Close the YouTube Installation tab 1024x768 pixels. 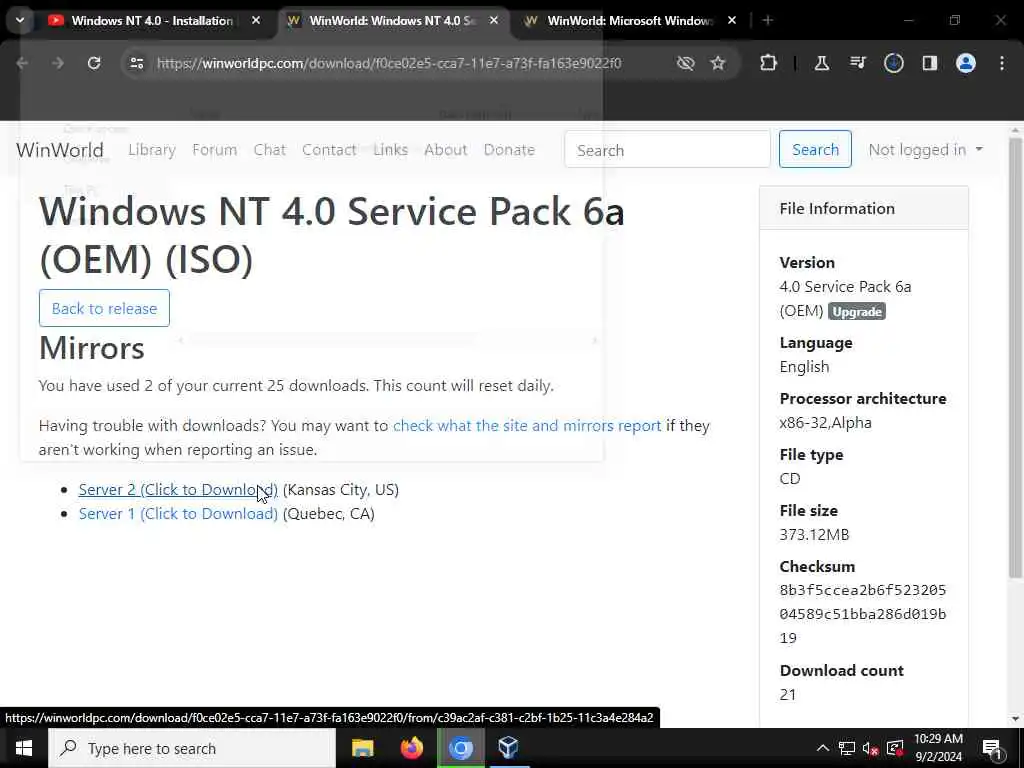coord(256,20)
